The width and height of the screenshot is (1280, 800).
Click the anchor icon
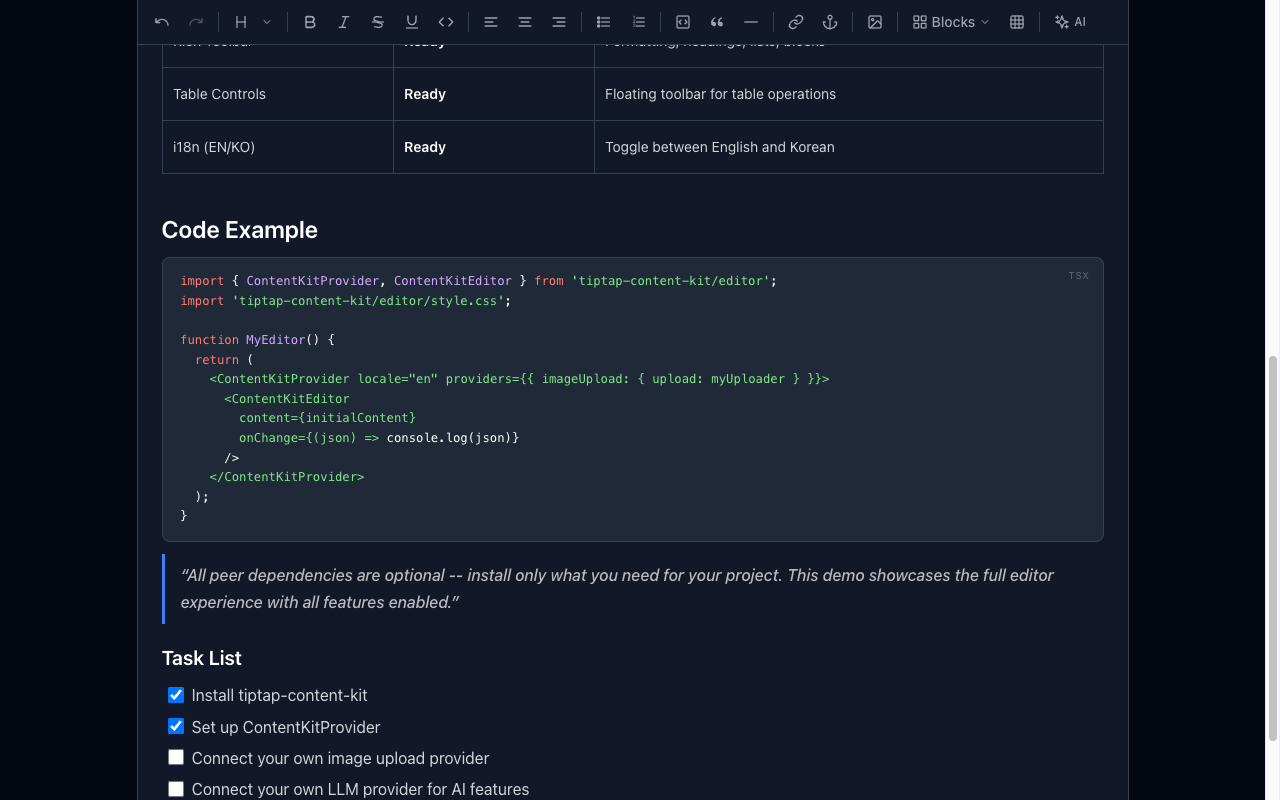830,22
